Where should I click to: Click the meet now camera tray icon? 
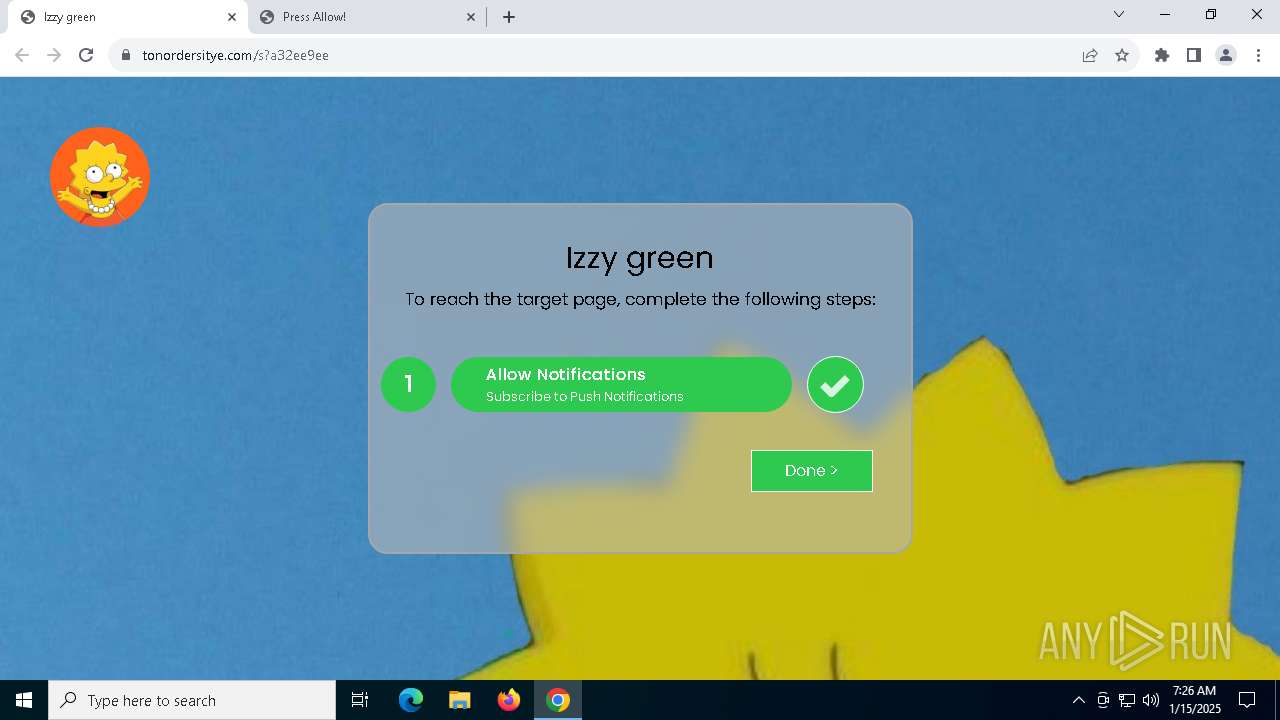click(1103, 700)
